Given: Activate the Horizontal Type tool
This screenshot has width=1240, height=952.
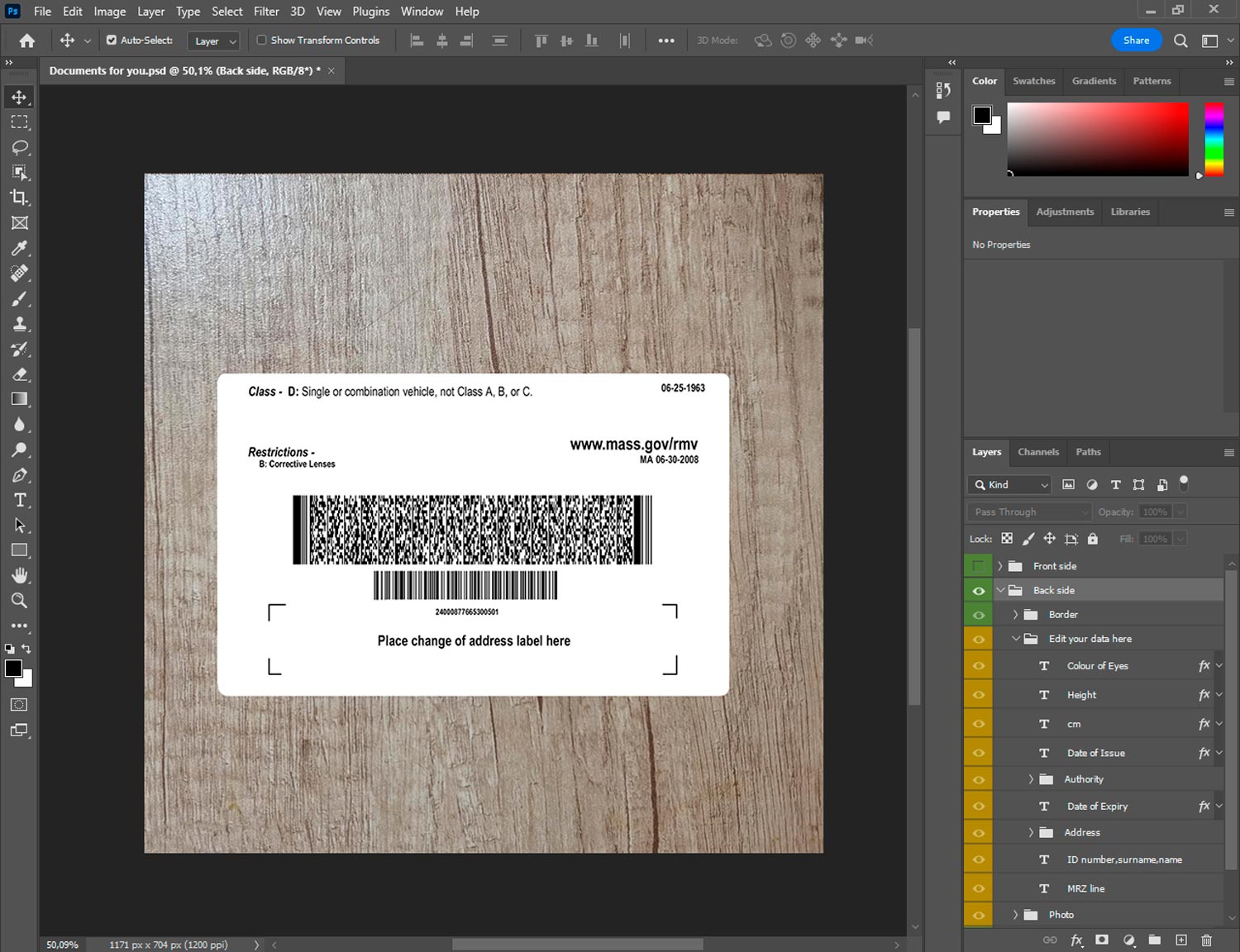Looking at the screenshot, I should (19, 500).
